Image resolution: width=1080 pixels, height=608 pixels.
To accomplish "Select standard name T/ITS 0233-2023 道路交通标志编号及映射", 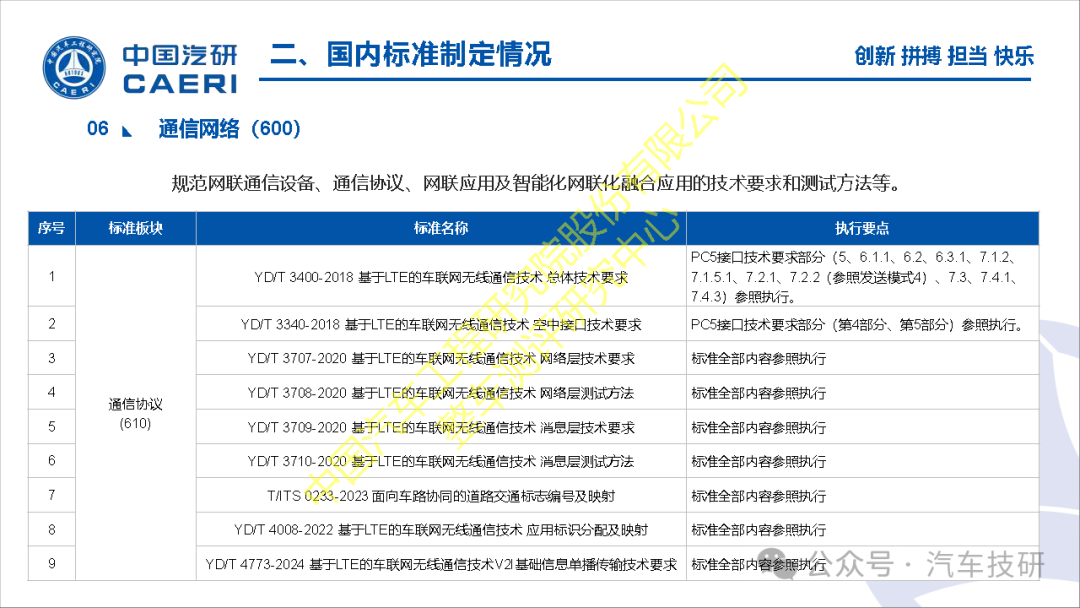I will tap(441, 496).
